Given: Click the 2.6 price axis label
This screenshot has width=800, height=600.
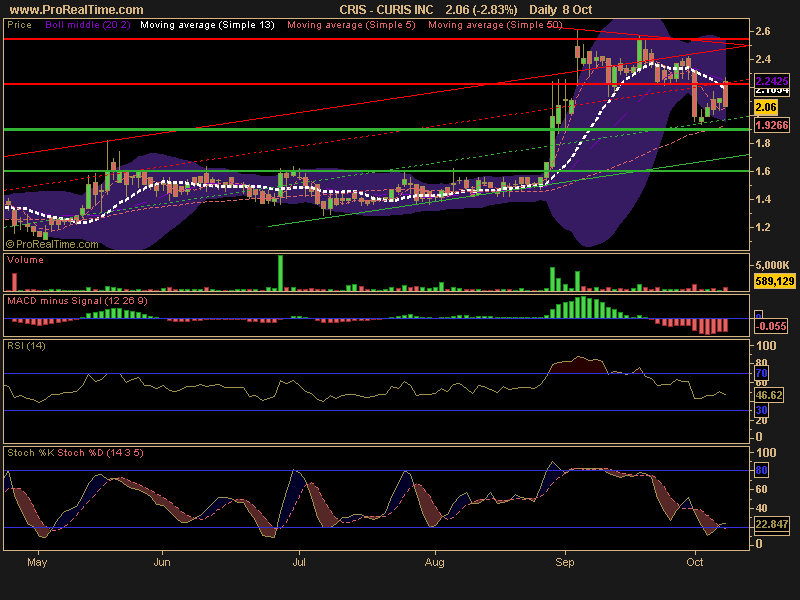Looking at the screenshot, I should pos(763,32).
